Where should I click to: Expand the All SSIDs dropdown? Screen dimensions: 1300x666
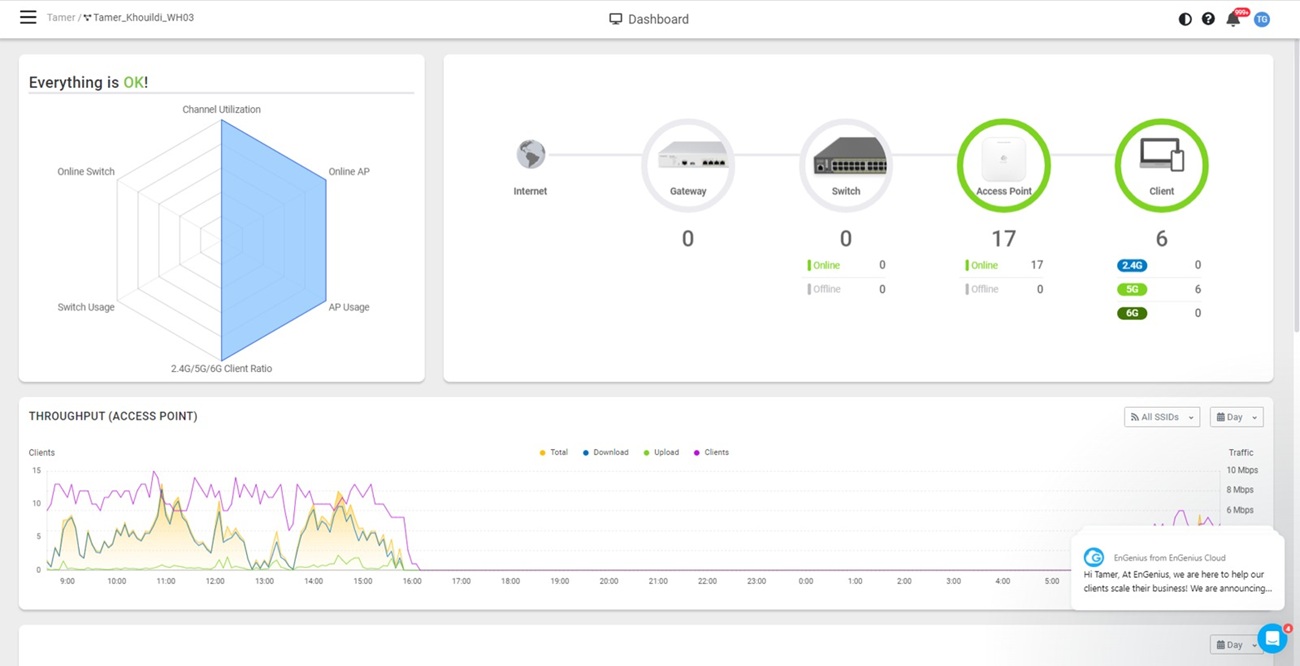[x=1161, y=417]
